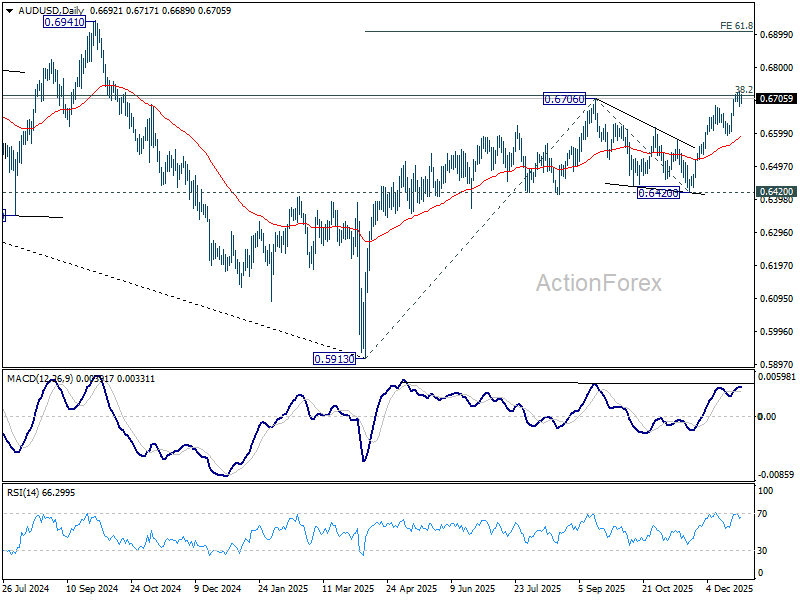Click the 24 Apr 2025 date label
This screenshot has height=600, width=800.
[x=412, y=589]
